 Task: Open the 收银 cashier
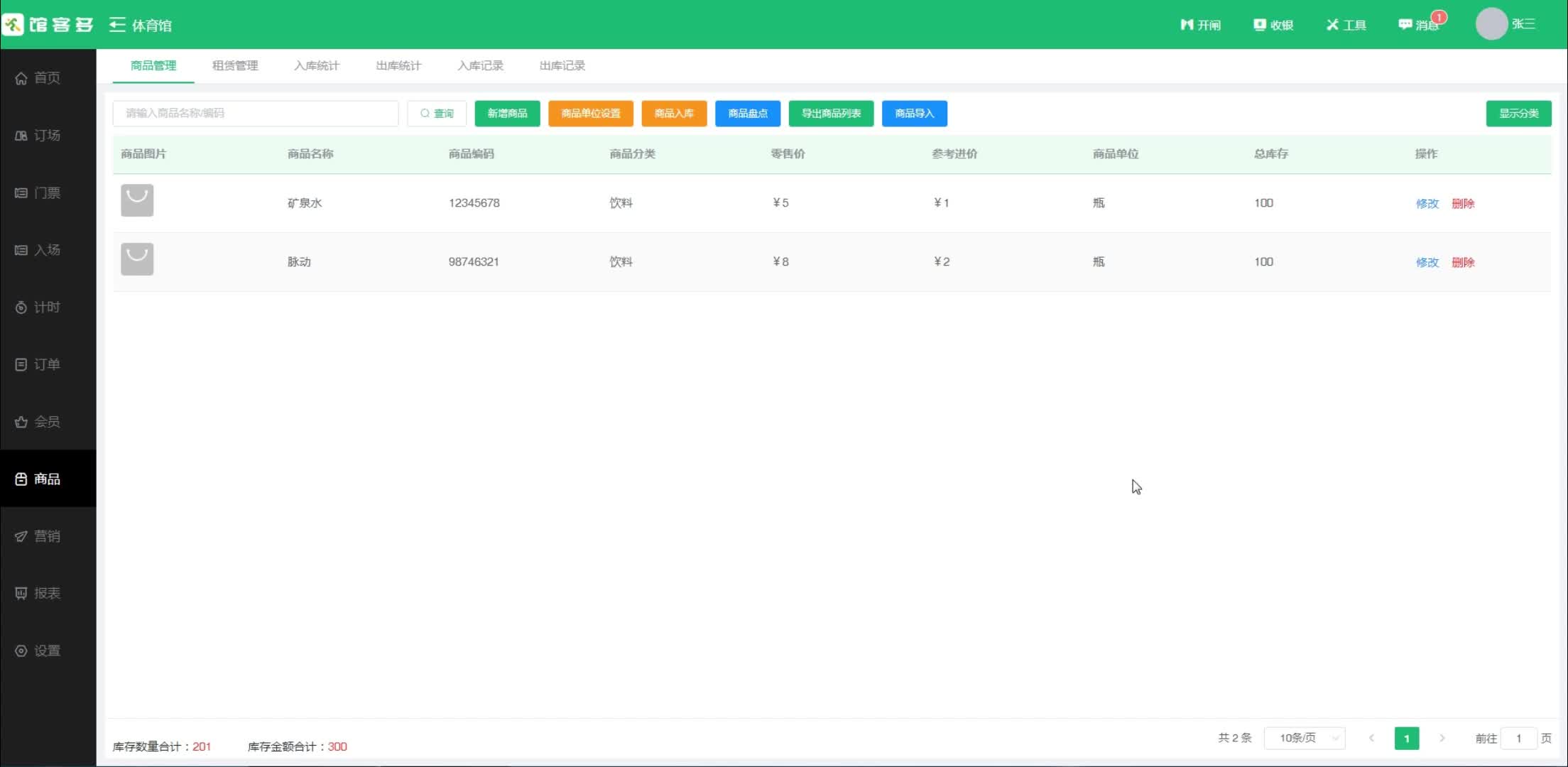click(1273, 25)
